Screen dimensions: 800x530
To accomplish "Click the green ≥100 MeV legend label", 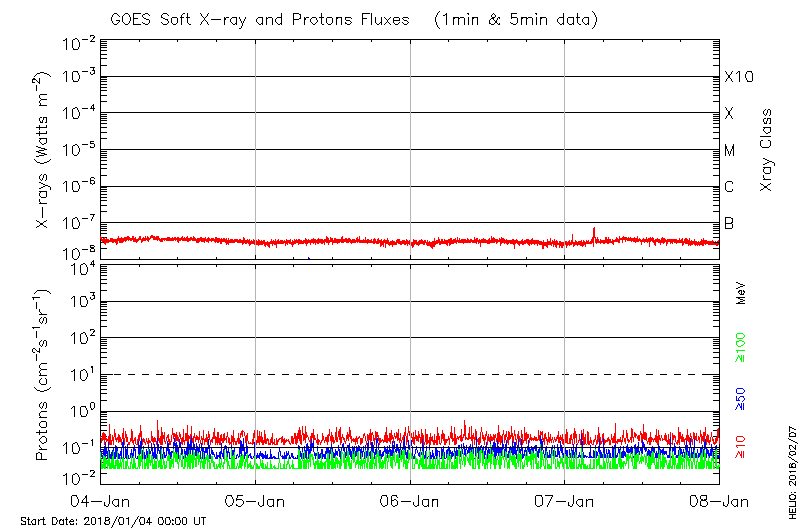I will 742,347.
